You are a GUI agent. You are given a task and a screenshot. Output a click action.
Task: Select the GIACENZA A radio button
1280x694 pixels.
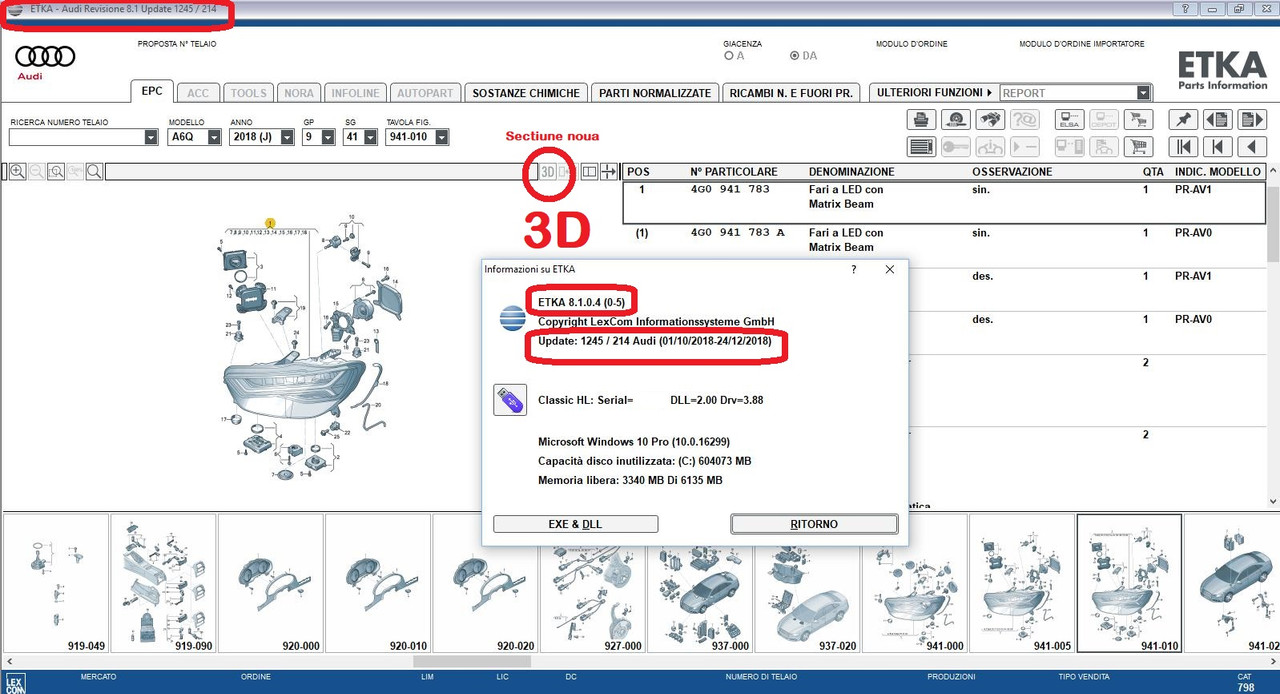tap(728, 56)
